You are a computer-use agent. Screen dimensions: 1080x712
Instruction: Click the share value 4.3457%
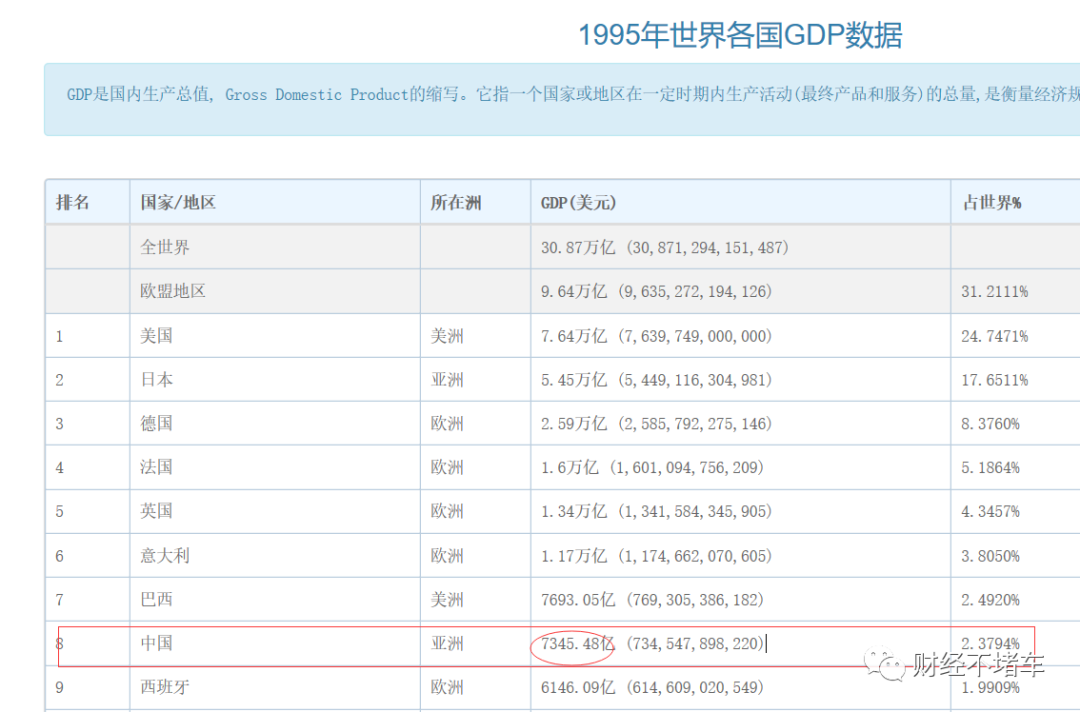point(990,512)
